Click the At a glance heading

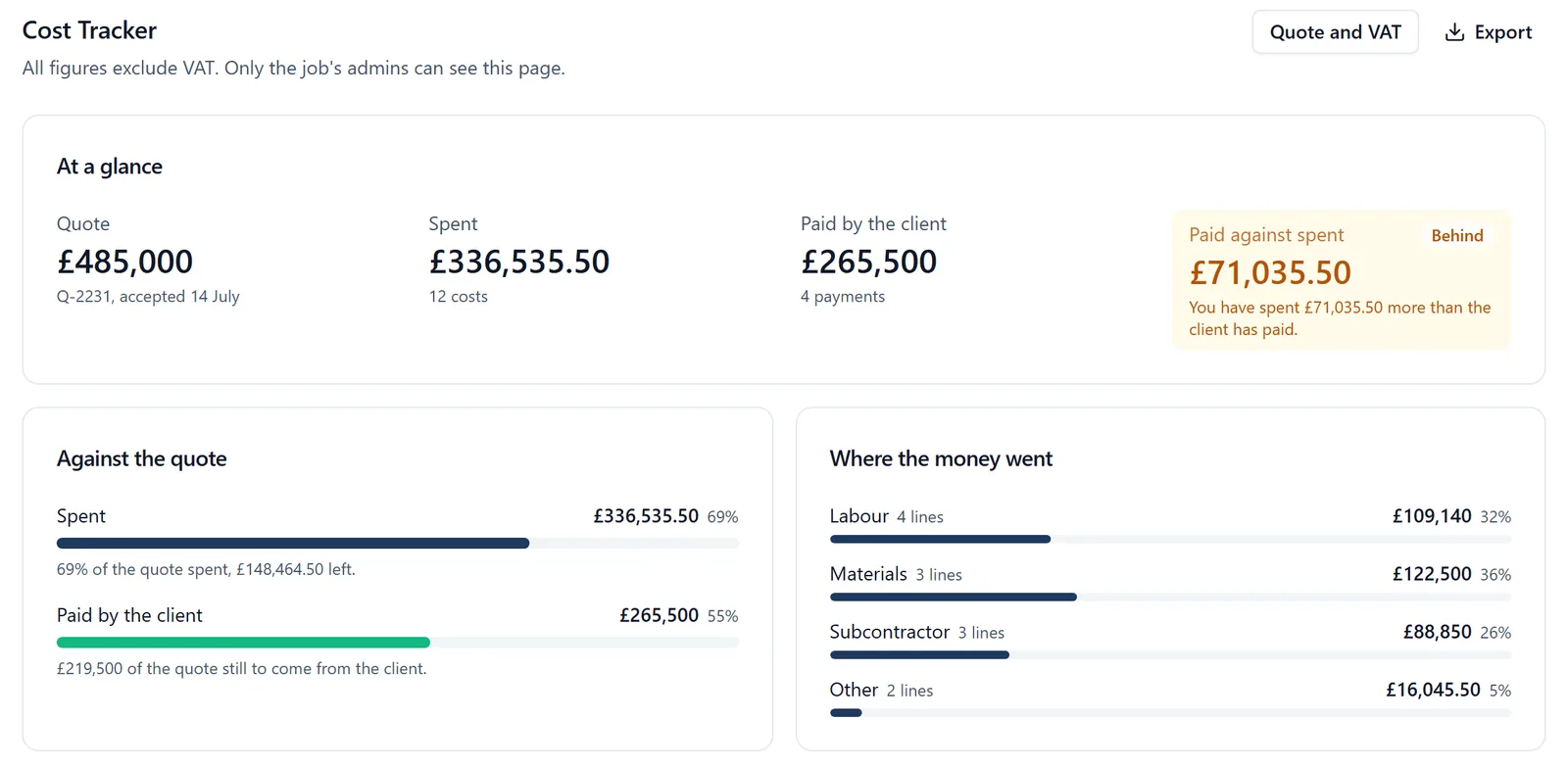(x=110, y=167)
